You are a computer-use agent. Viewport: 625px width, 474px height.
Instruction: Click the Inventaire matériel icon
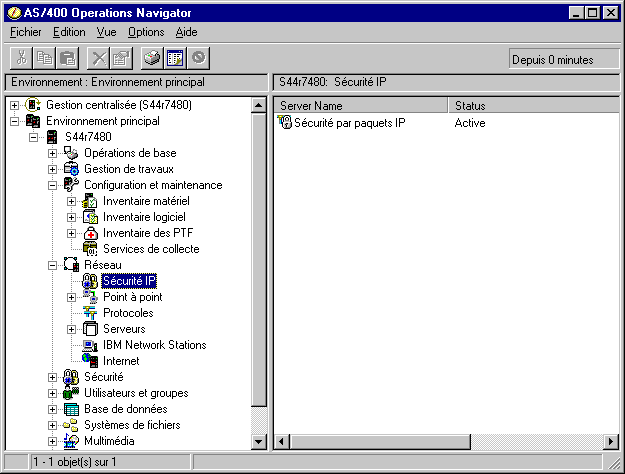pos(90,201)
